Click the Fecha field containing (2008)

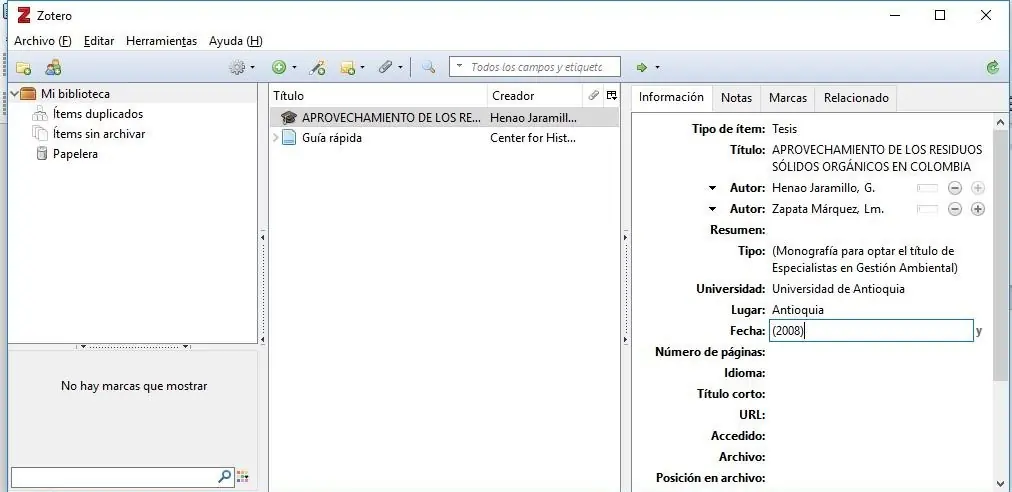point(871,331)
